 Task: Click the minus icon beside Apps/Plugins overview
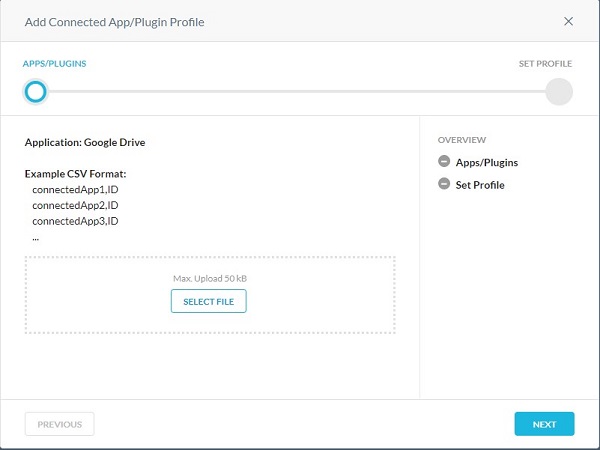(444, 161)
